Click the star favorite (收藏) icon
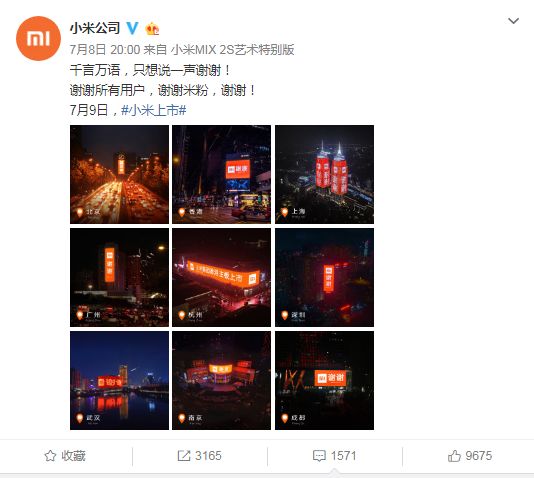The image size is (534, 478). pyautogui.click(x=50, y=456)
